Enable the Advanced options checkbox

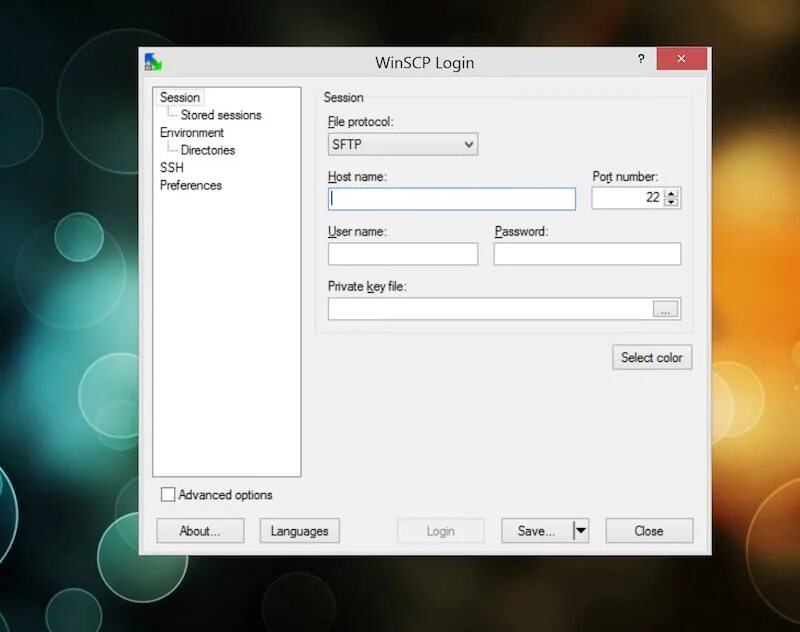[x=168, y=494]
